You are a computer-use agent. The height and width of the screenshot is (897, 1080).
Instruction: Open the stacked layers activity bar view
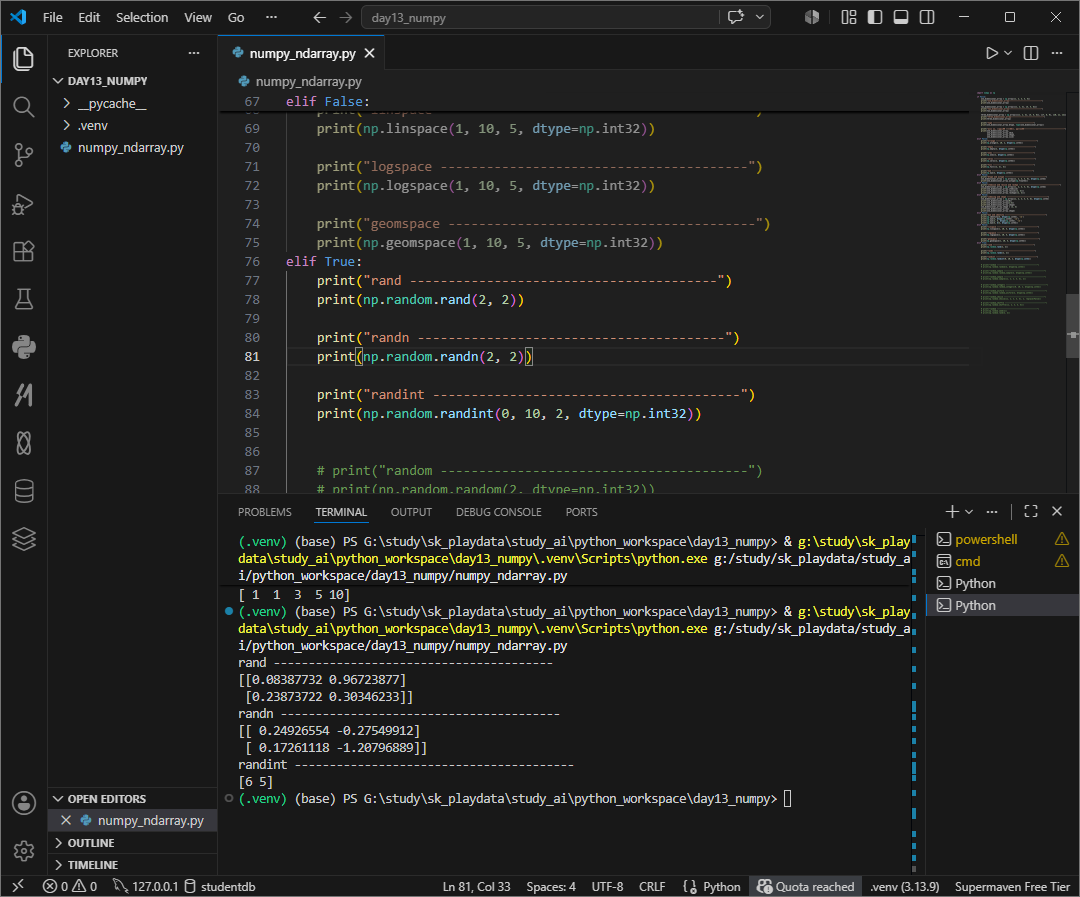(x=23, y=539)
